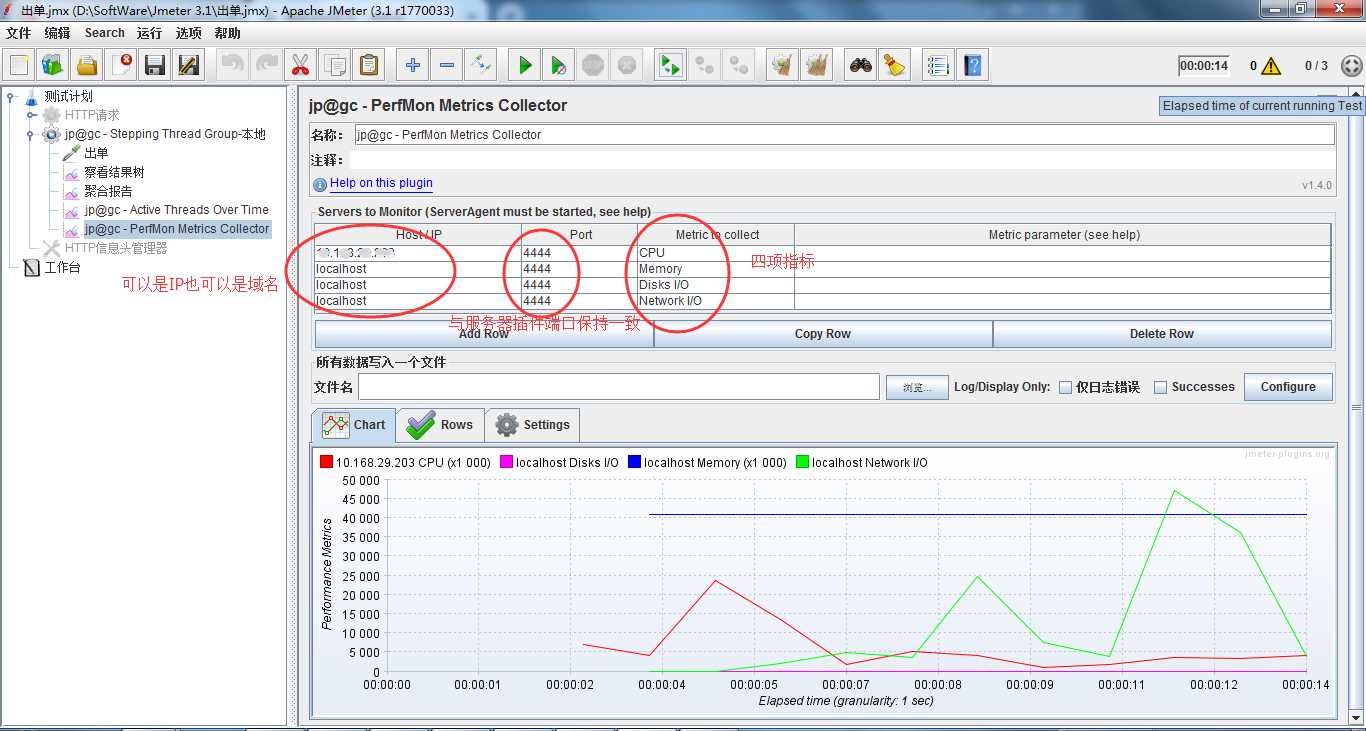The width and height of the screenshot is (1366, 731).
Task: Click the Toggle enable/disable toolbar icon
Action: click(481, 66)
